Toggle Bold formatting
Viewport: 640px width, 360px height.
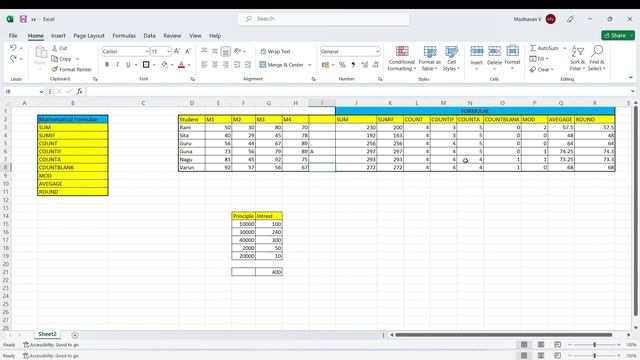pyautogui.click(x=107, y=64)
